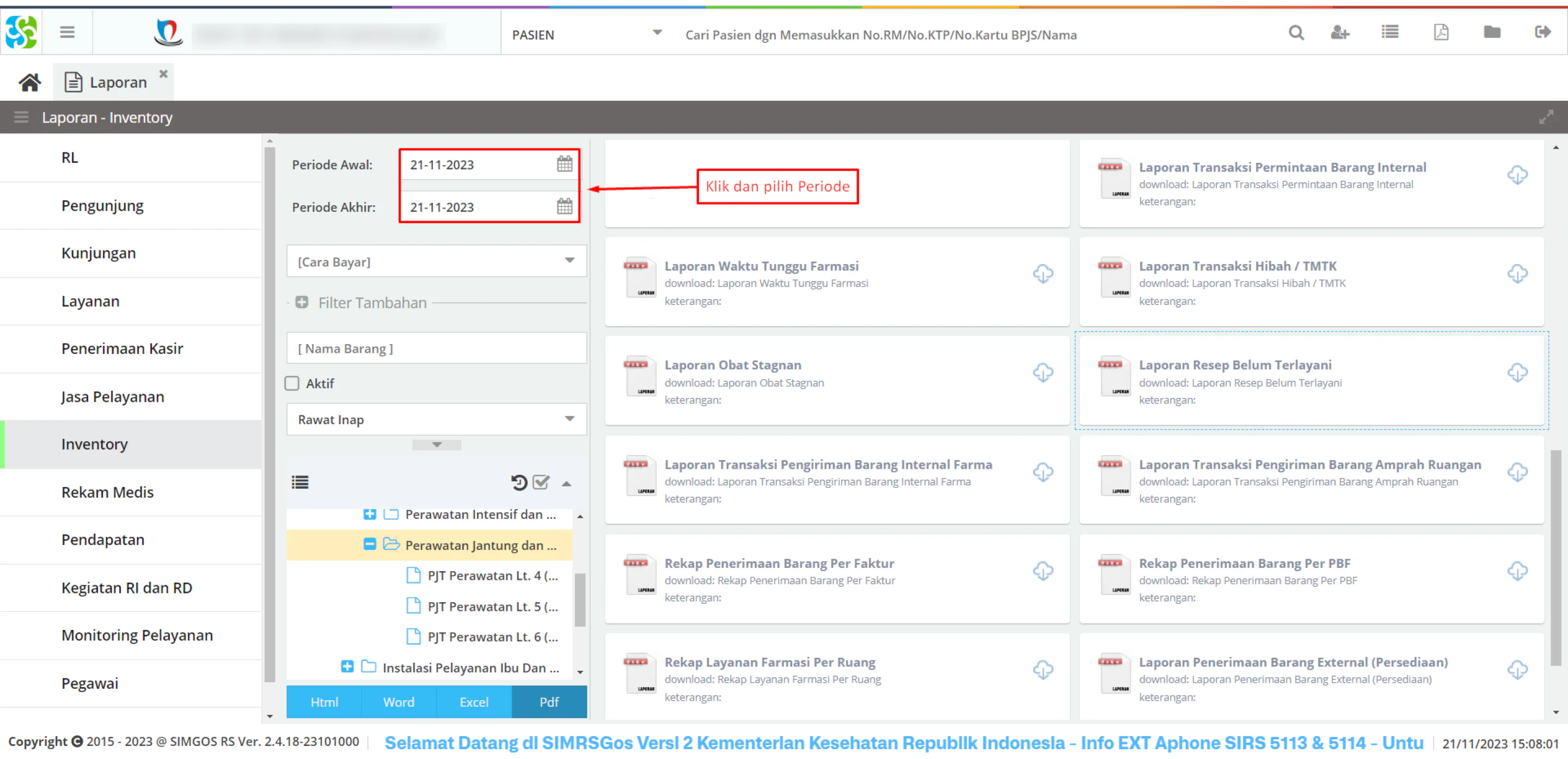Download Laporan Resep Belum Terlayani
The height and width of the screenshot is (759, 1568).
pyautogui.click(x=1517, y=372)
